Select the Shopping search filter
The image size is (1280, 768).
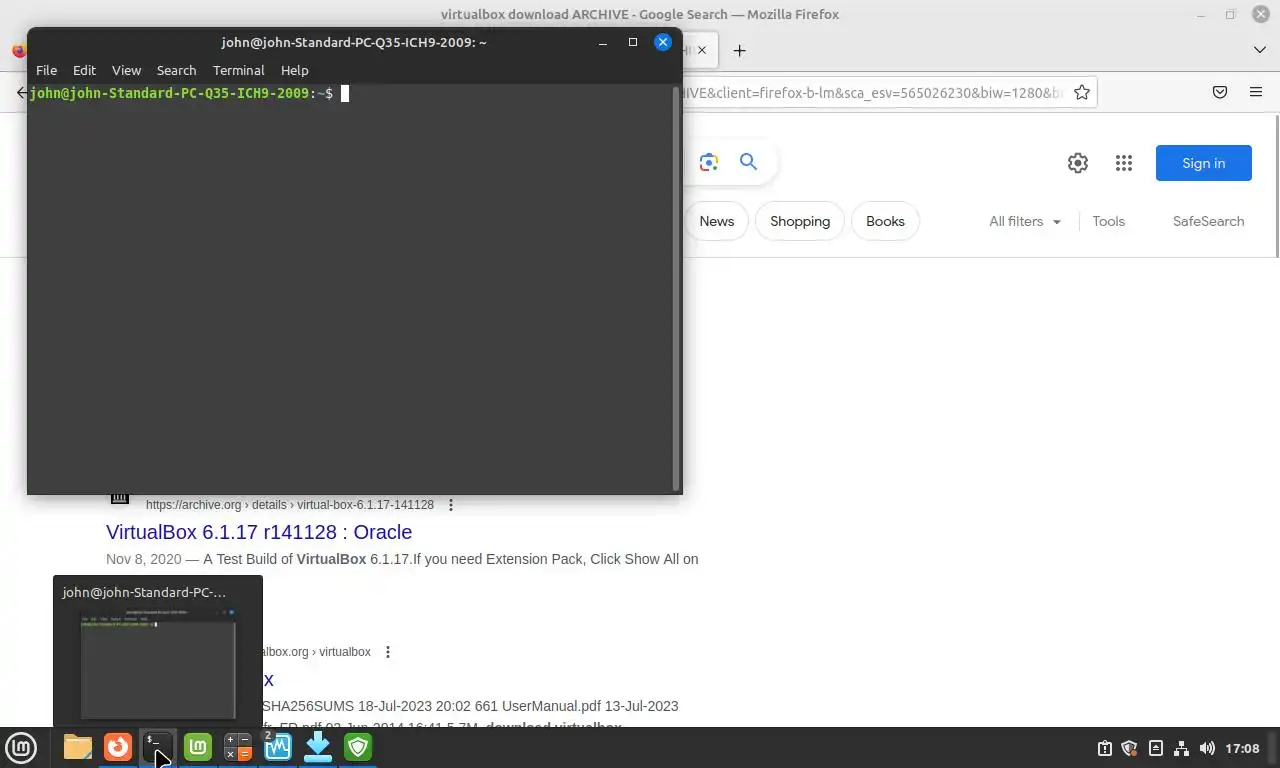[800, 221]
